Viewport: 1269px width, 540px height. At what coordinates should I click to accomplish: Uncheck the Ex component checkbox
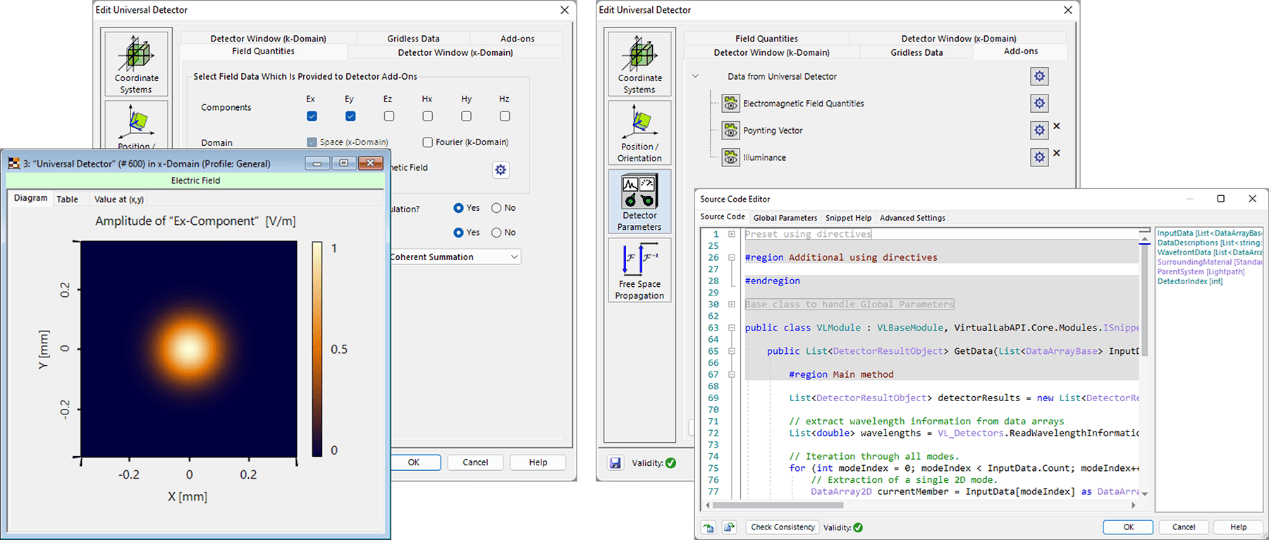coord(312,116)
